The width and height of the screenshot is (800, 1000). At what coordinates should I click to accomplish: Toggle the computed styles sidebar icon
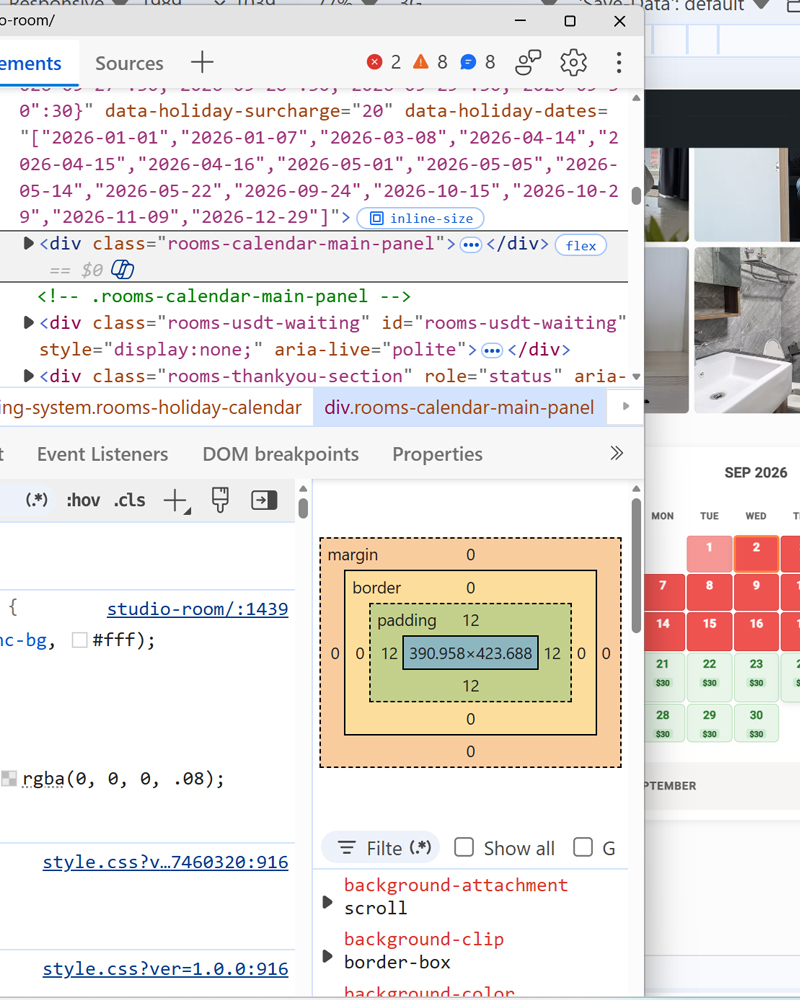pos(264,501)
